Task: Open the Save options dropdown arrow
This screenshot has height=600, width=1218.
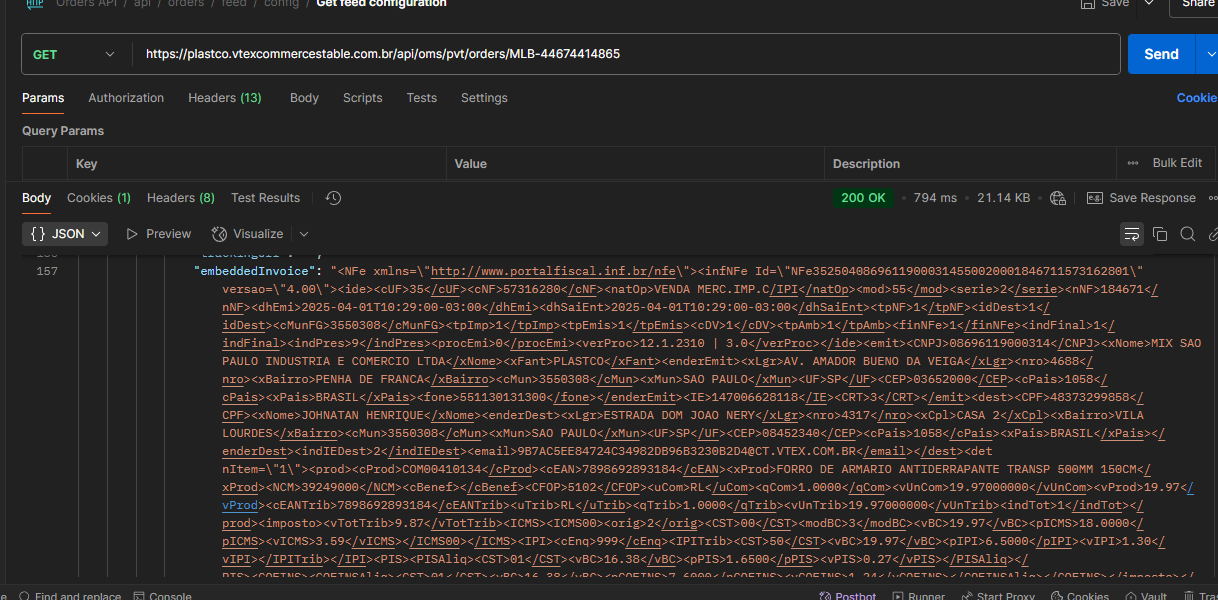Action: point(1149,4)
